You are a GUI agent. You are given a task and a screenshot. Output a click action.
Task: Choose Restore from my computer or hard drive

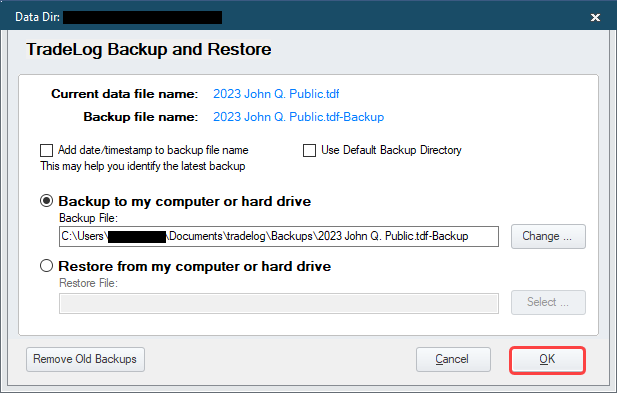[46, 266]
